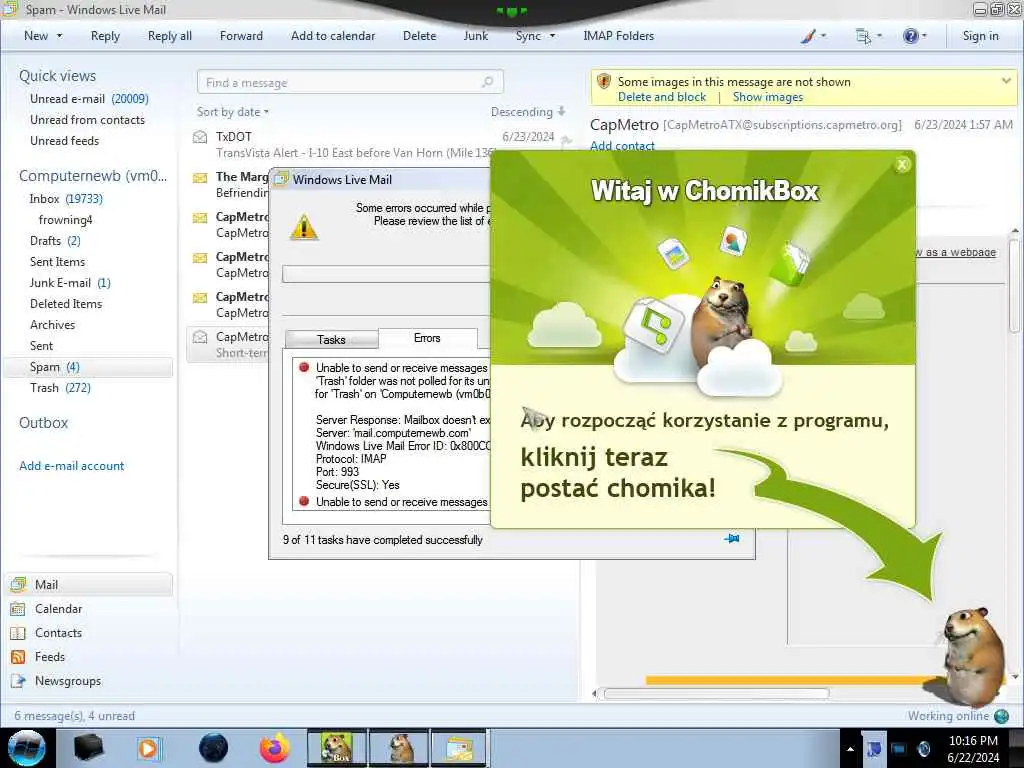1024x768 pixels.
Task: Forward the selected message
Action: [241, 36]
